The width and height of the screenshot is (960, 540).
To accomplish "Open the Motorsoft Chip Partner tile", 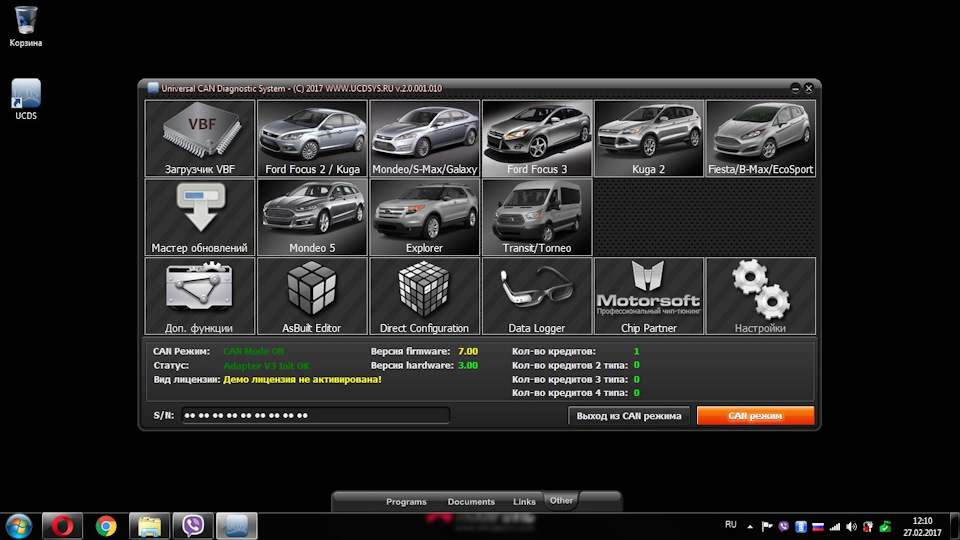I will pos(649,296).
